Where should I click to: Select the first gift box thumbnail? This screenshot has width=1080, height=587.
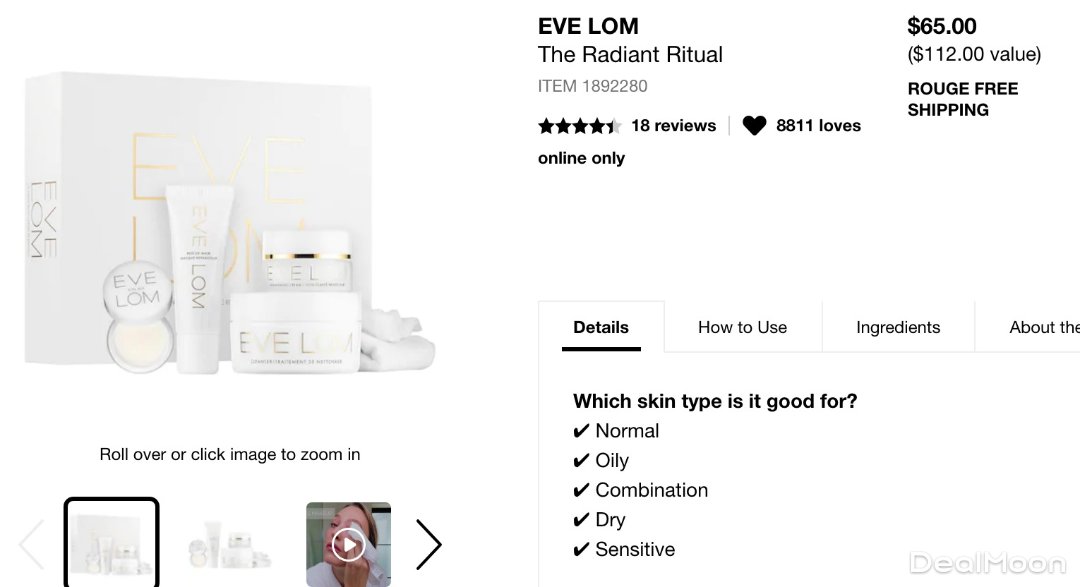point(112,542)
